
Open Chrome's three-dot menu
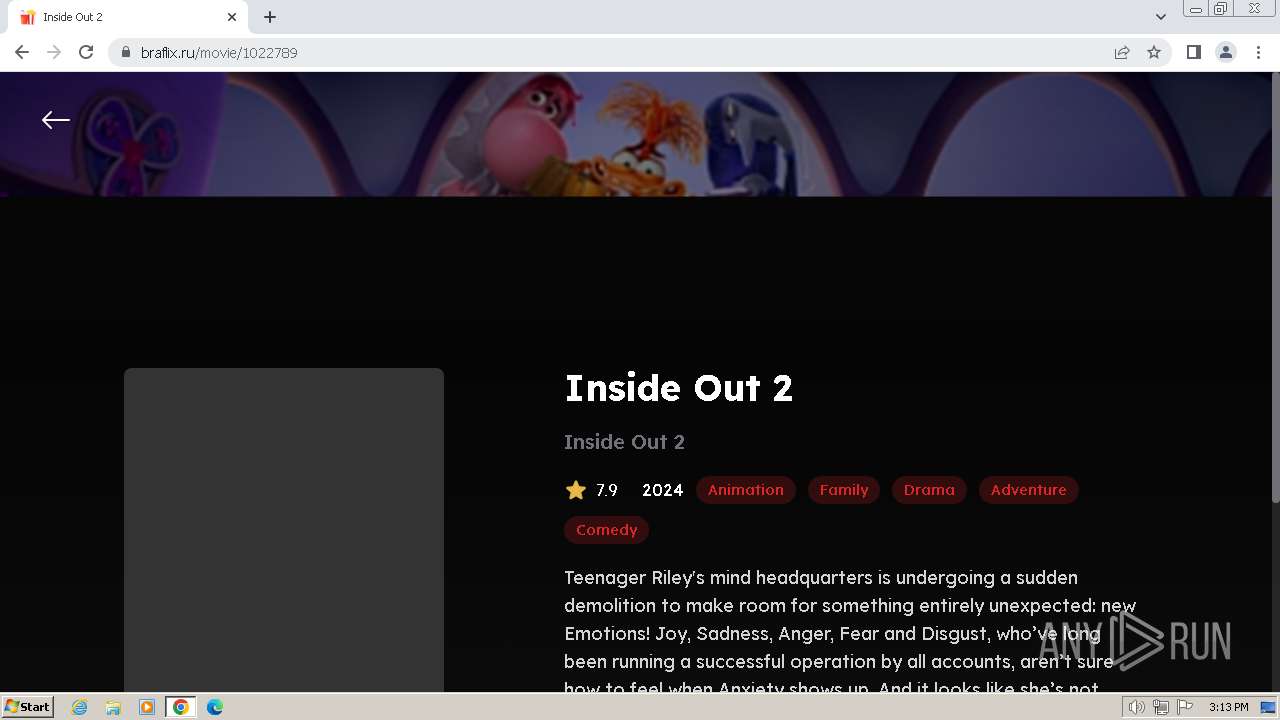pyautogui.click(x=1258, y=52)
